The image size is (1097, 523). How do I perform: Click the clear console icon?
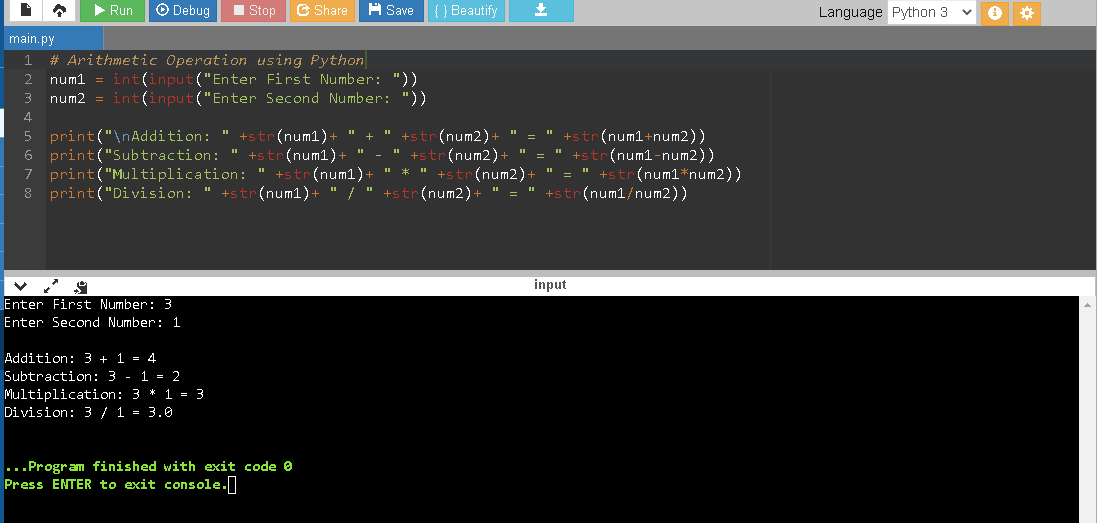tap(80, 286)
